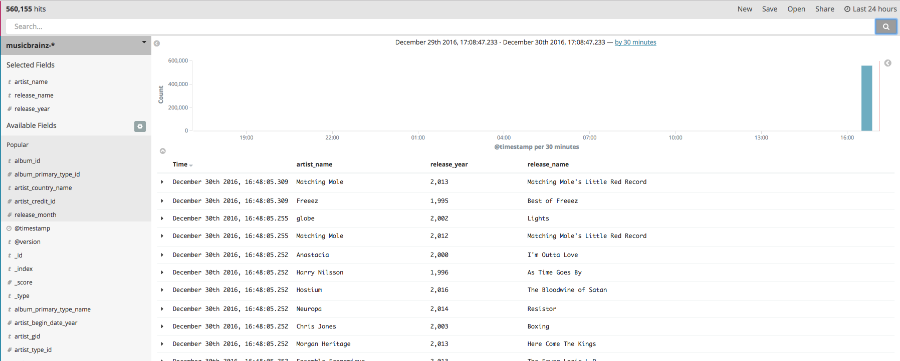The height and width of the screenshot is (361, 900).
Task: Click the Available Fields heading
Action: click(31, 125)
